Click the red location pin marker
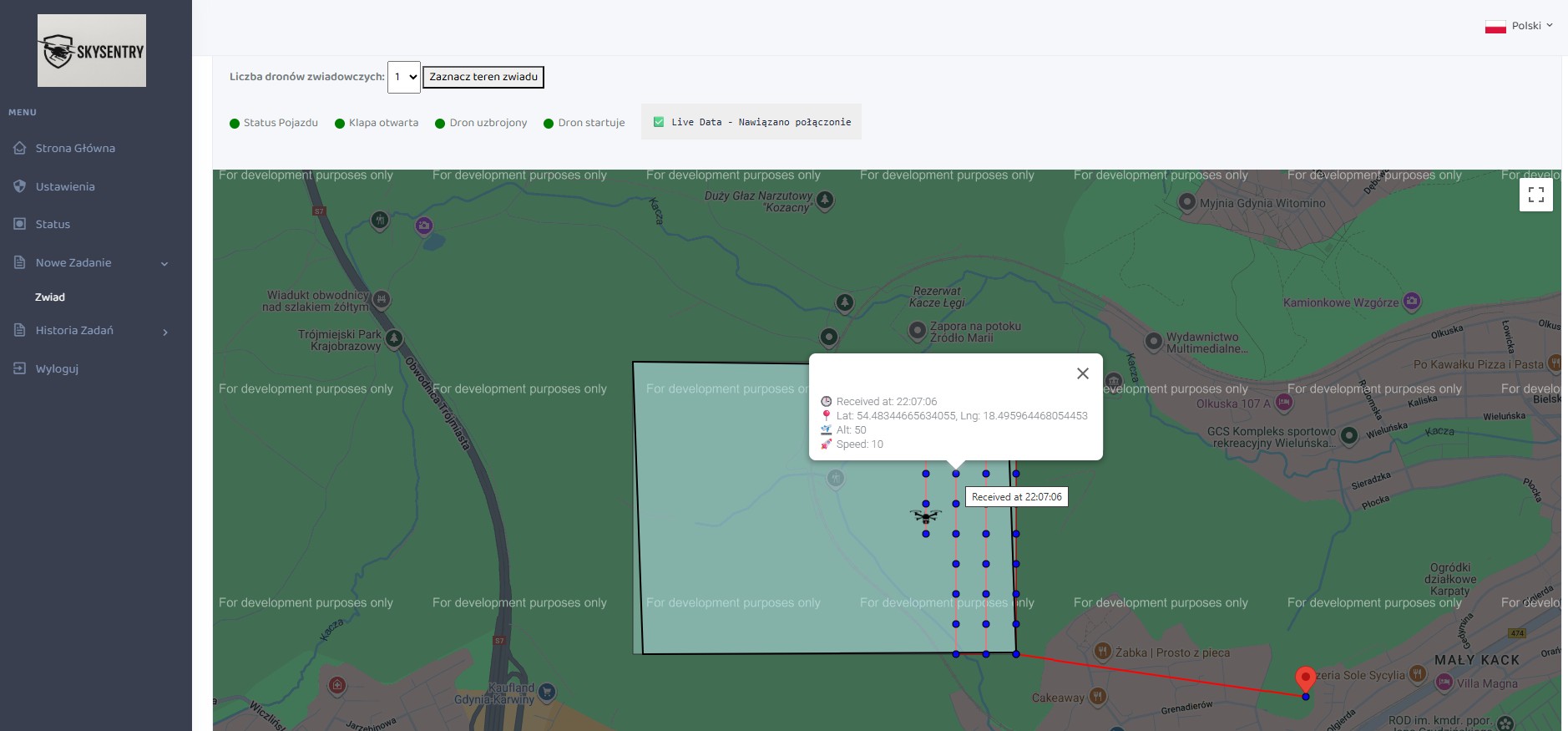Image resolution: width=1568 pixels, height=731 pixels. pyautogui.click(x=1305, y=679)
